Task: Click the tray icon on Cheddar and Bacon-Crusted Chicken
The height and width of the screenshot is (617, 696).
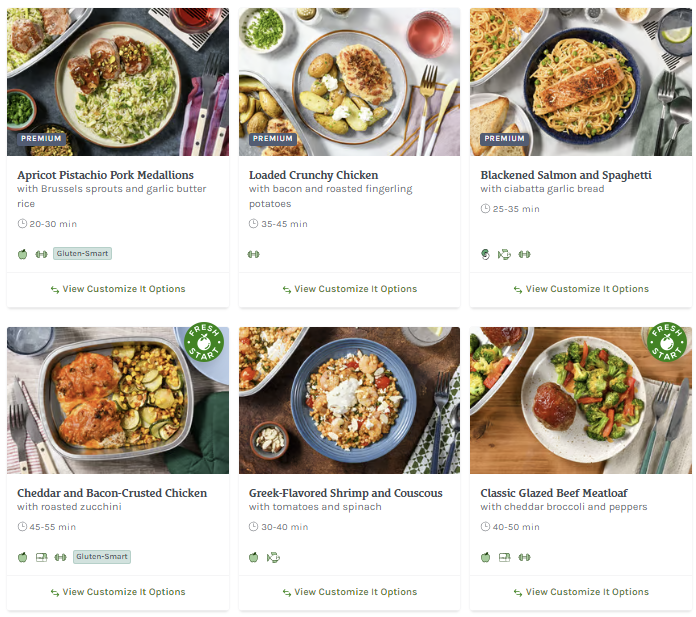Action: [41, 557]
